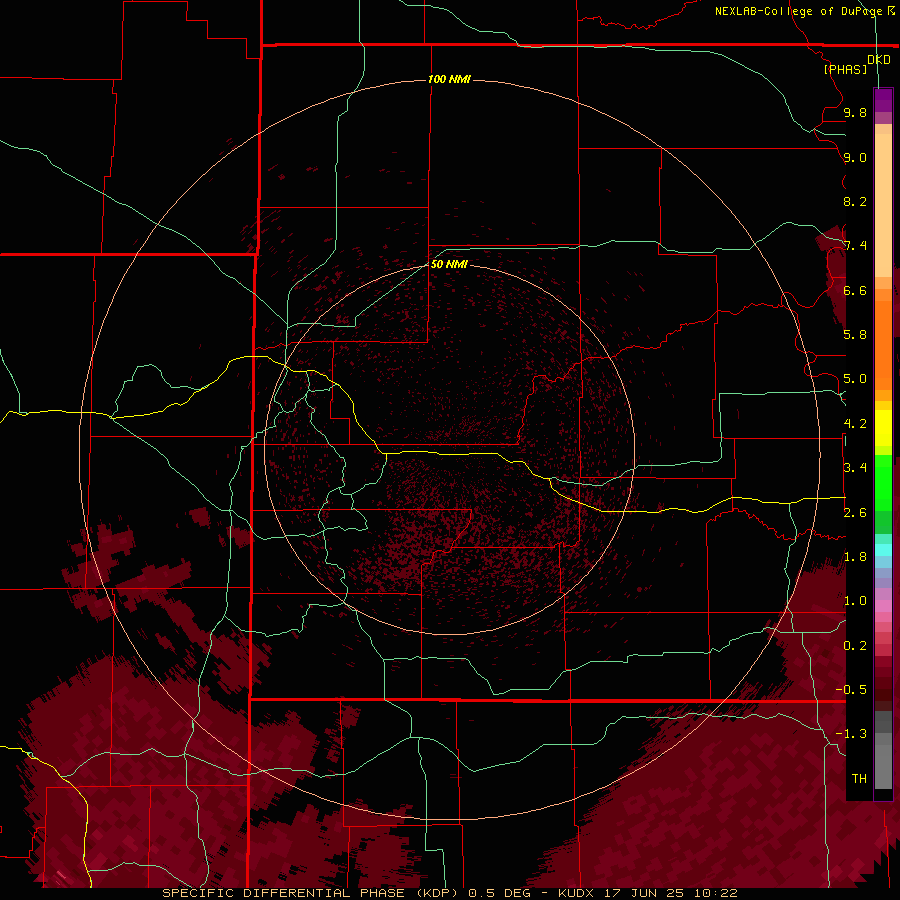Click the 17 JUN 25 10:22 timestamp
This screenshot has width=900, height=900.
click(670, 893)
